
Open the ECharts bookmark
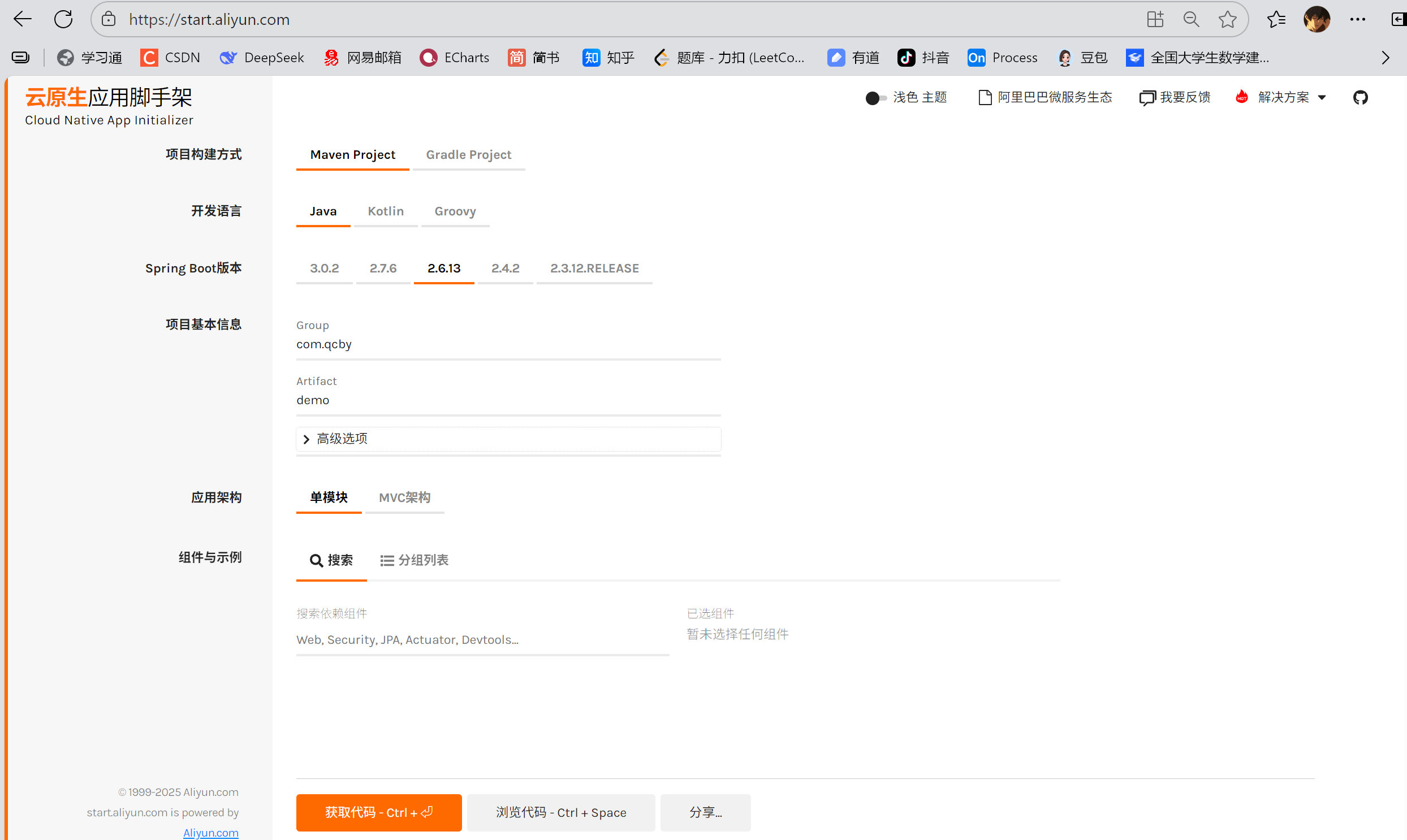tap(455, 58)
